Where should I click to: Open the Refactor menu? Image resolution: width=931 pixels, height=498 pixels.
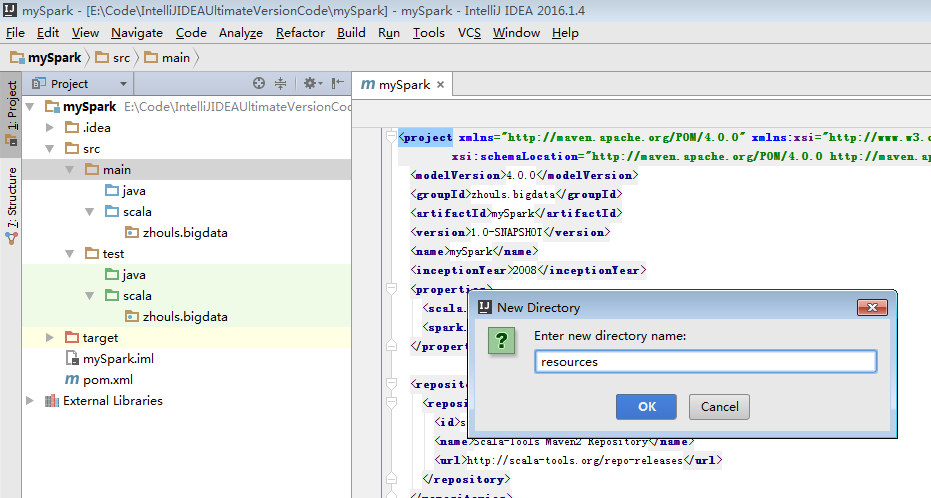tap(300, 33)
